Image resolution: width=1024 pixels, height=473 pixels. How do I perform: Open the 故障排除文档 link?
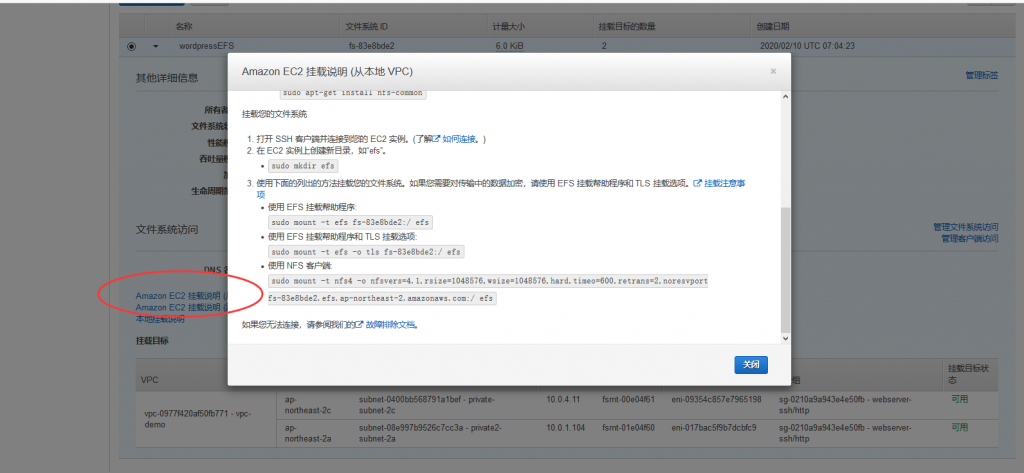[x=390, y=323]
